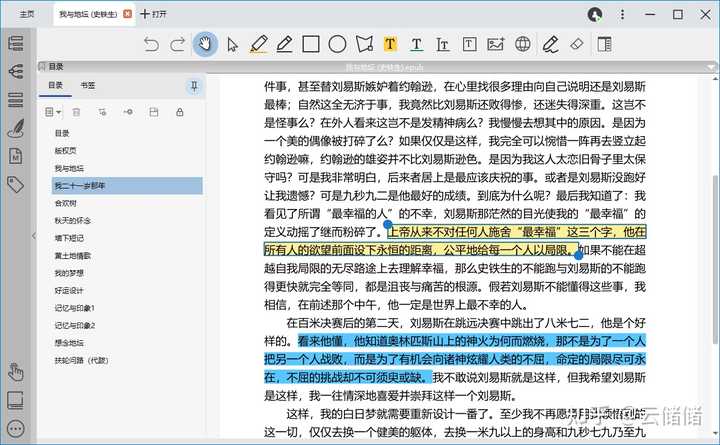Image resolution: width=720 pixels, height=445 pixels.
Task: Select the eraser tool
Action: click(577, 44)
